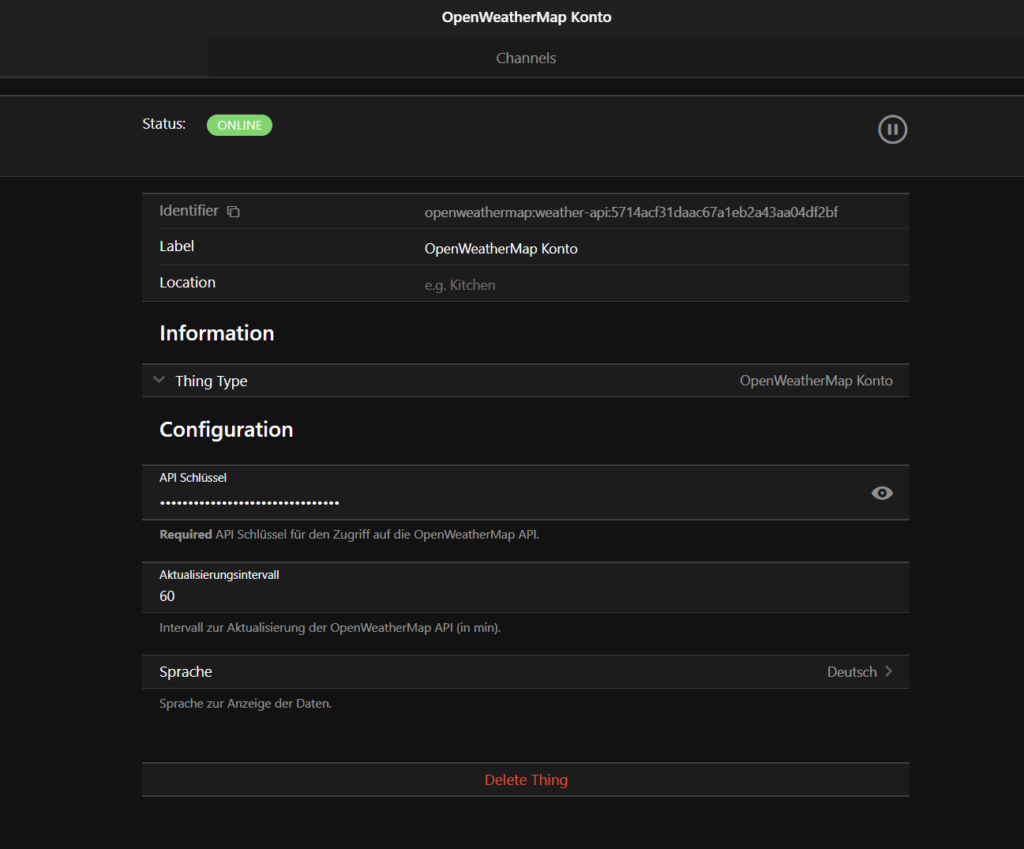Open the Sprache language selector
The image size is (1024, 849).
point(526,672)
